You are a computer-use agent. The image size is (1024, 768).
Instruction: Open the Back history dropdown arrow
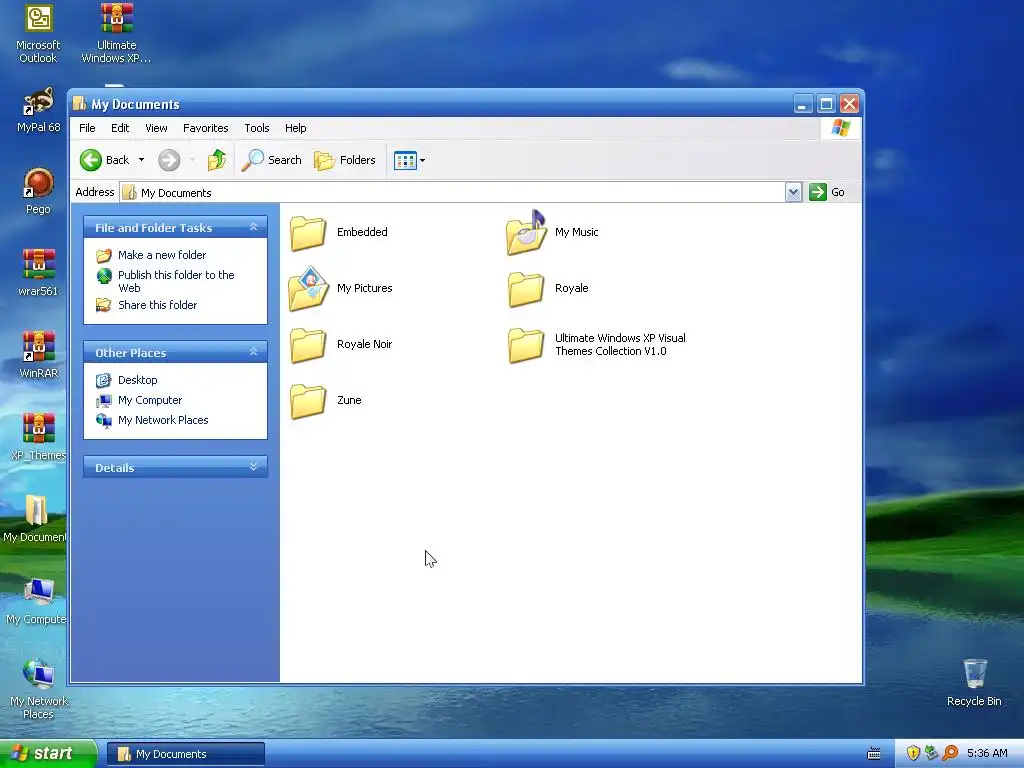[141, 160]
